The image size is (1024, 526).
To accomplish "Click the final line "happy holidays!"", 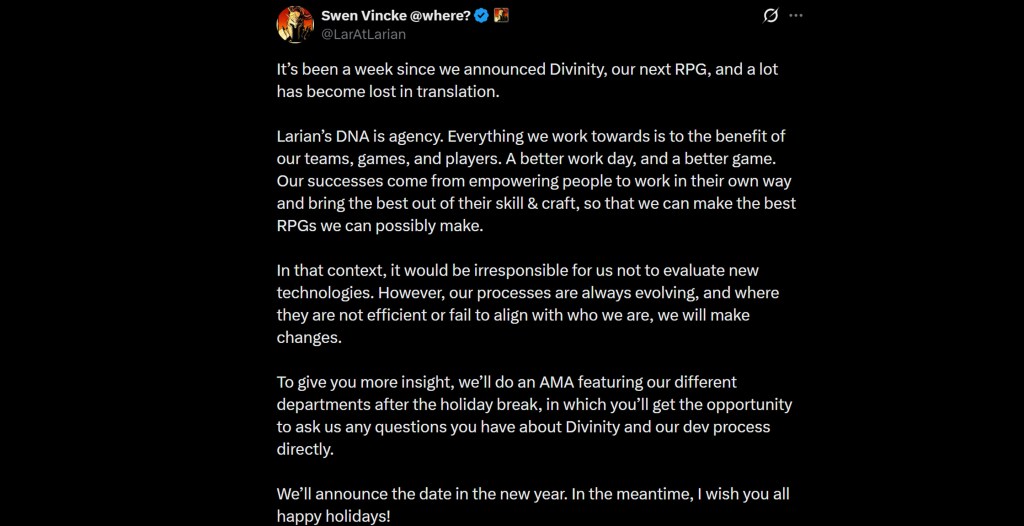I will [x=335, y=516].
